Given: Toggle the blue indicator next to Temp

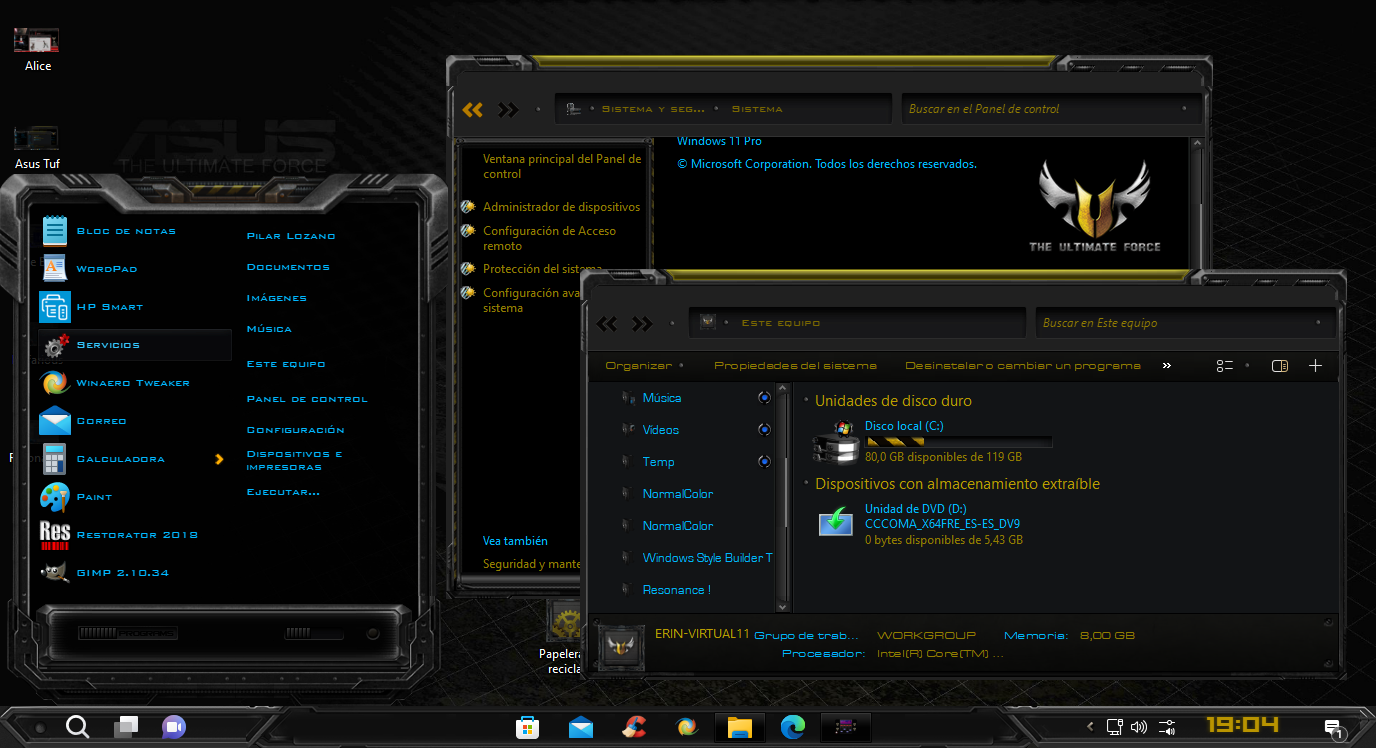Looking at the screenshot, I should pyautogui.click(x=764, y=461).
